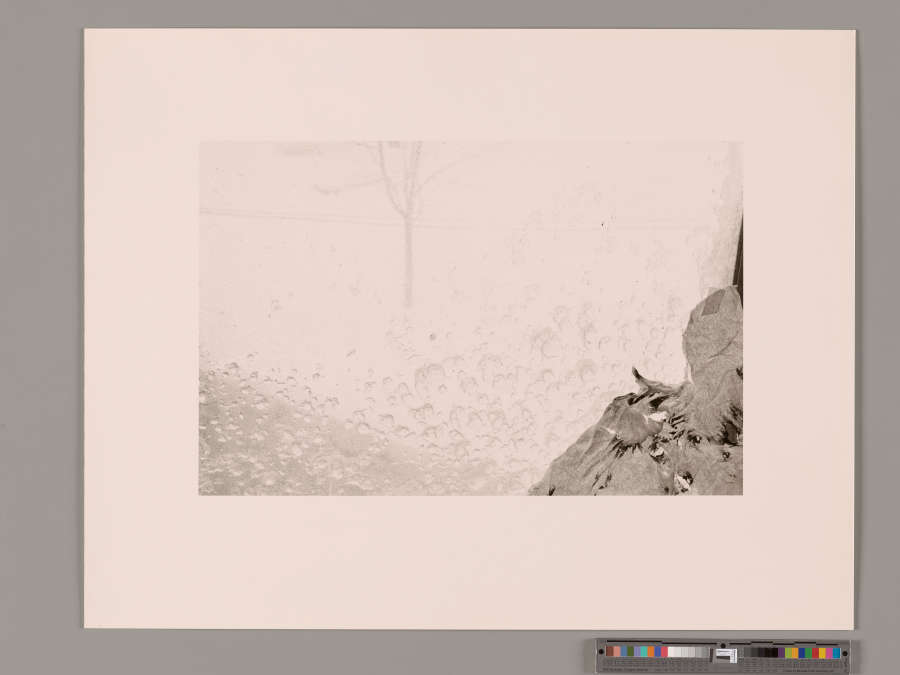Screen dimensions: 900x675
Task: Select the pale white patch on the color card
Action: 672,652
